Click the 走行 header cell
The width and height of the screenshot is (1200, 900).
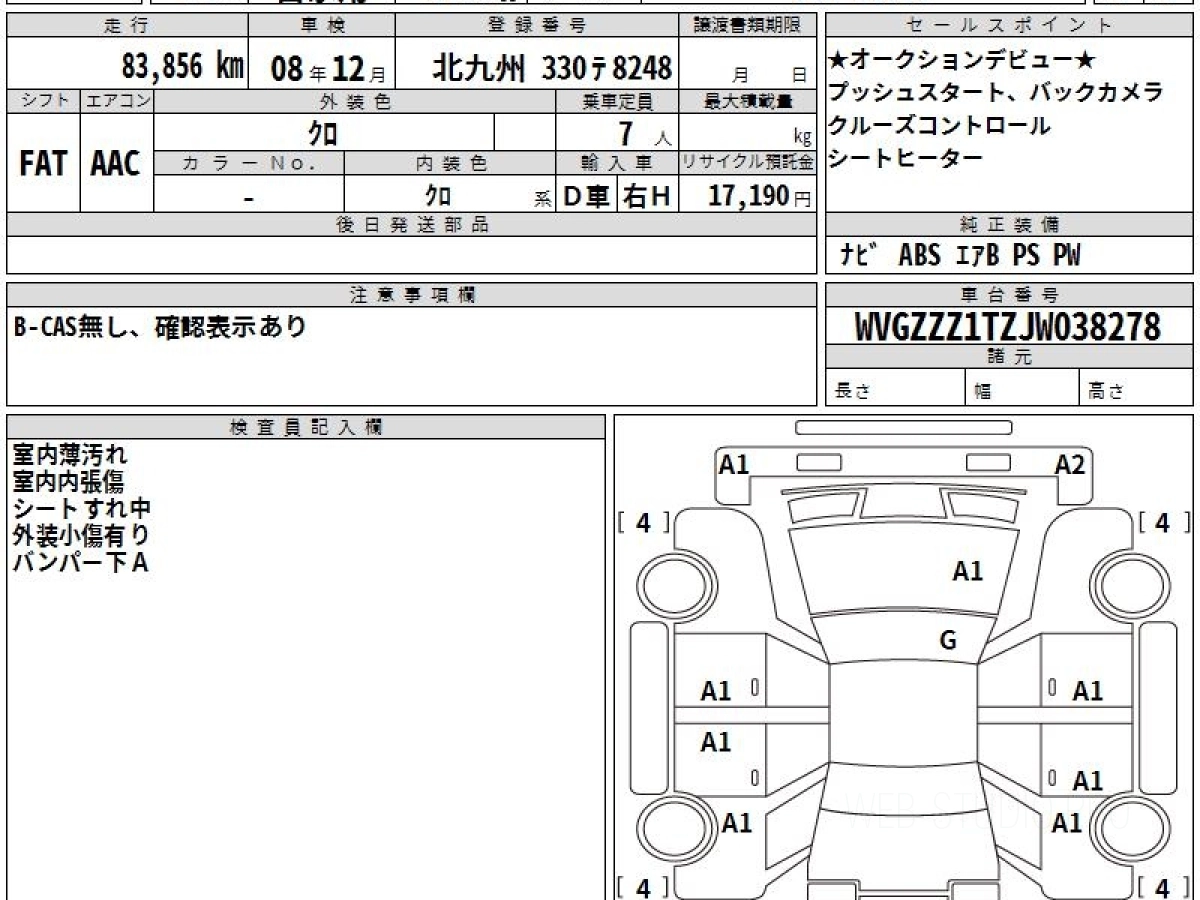pos(127,26)
